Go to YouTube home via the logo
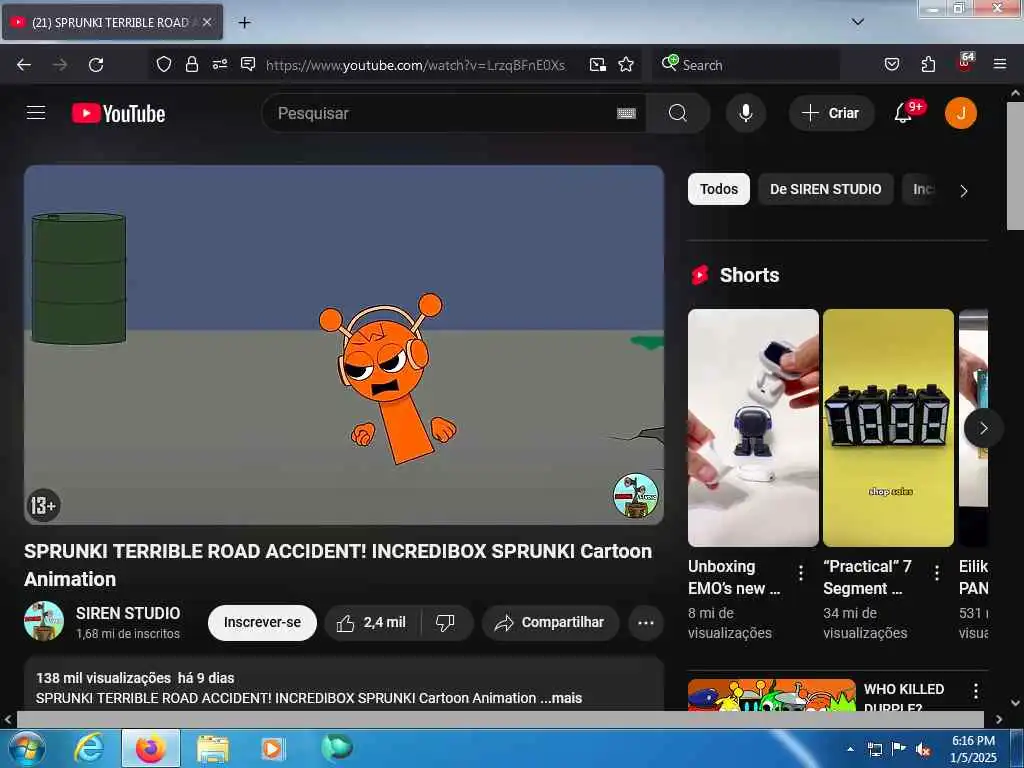Viewport: 1024px width, 768px height. (118, 113)
